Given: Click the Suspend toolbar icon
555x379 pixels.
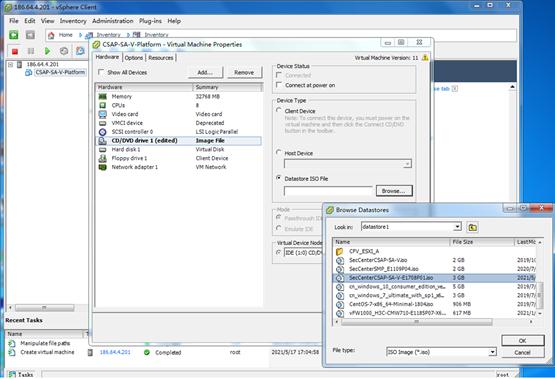Looking at the screenshot, I should coord(31,51).
